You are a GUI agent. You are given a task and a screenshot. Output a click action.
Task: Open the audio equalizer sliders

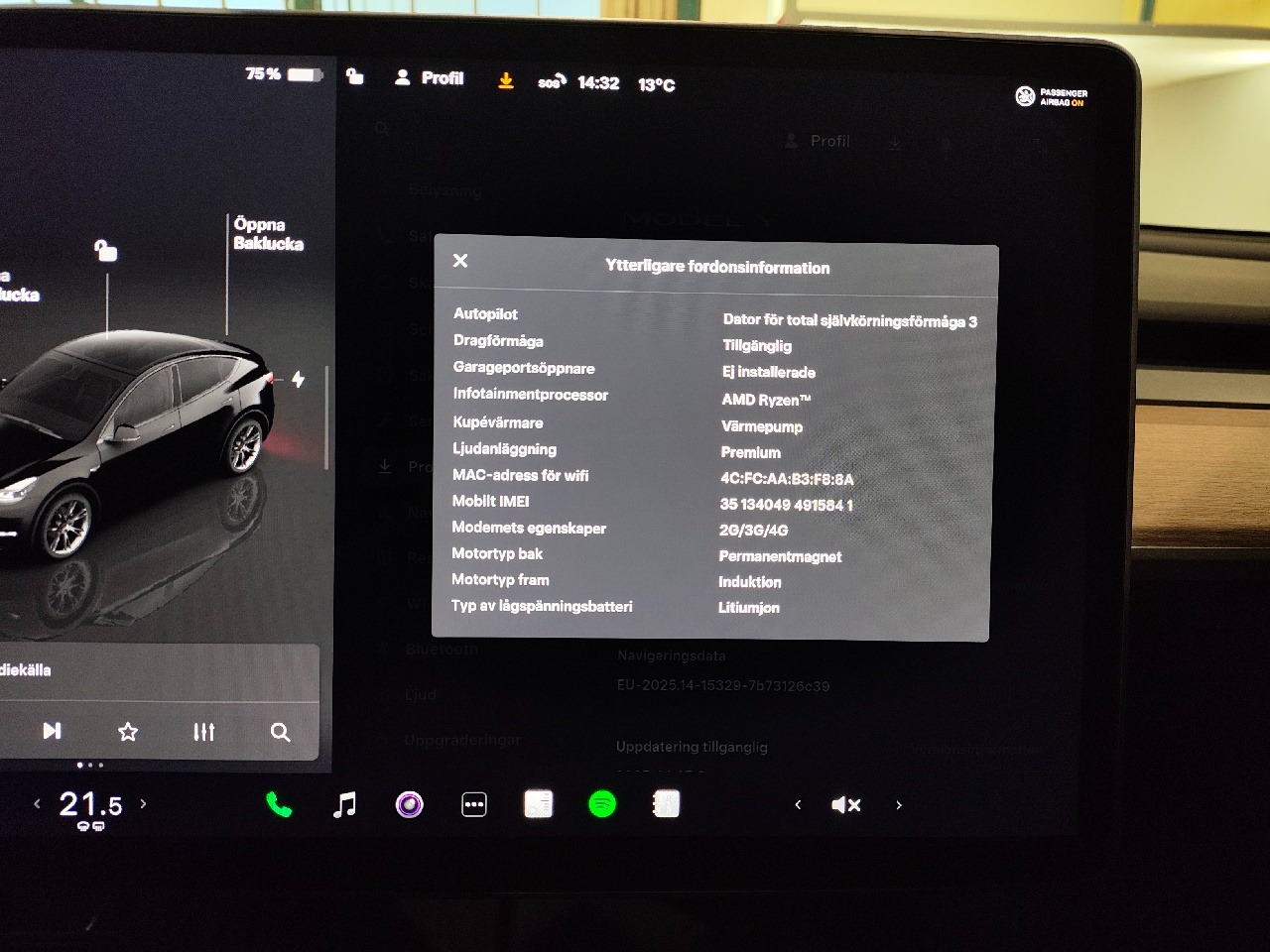[x=203, y=732]
